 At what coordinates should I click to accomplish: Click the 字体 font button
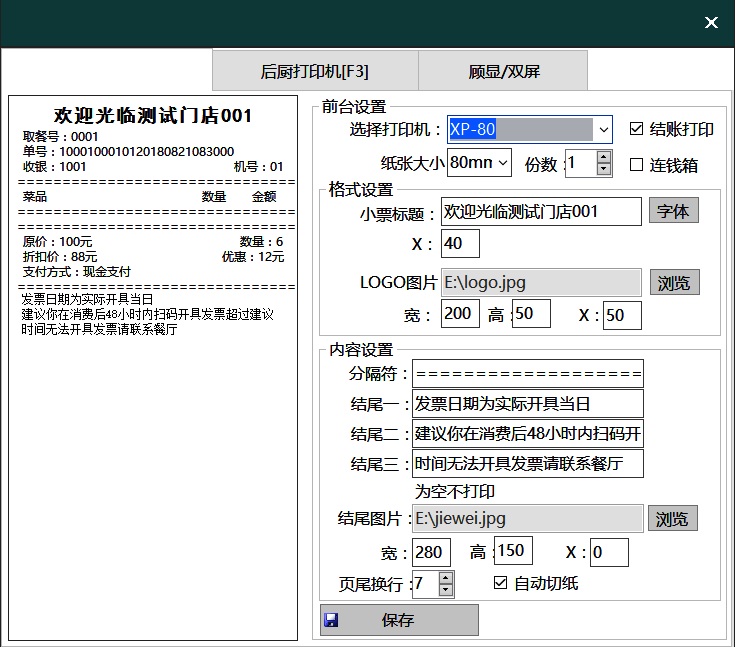673,211
